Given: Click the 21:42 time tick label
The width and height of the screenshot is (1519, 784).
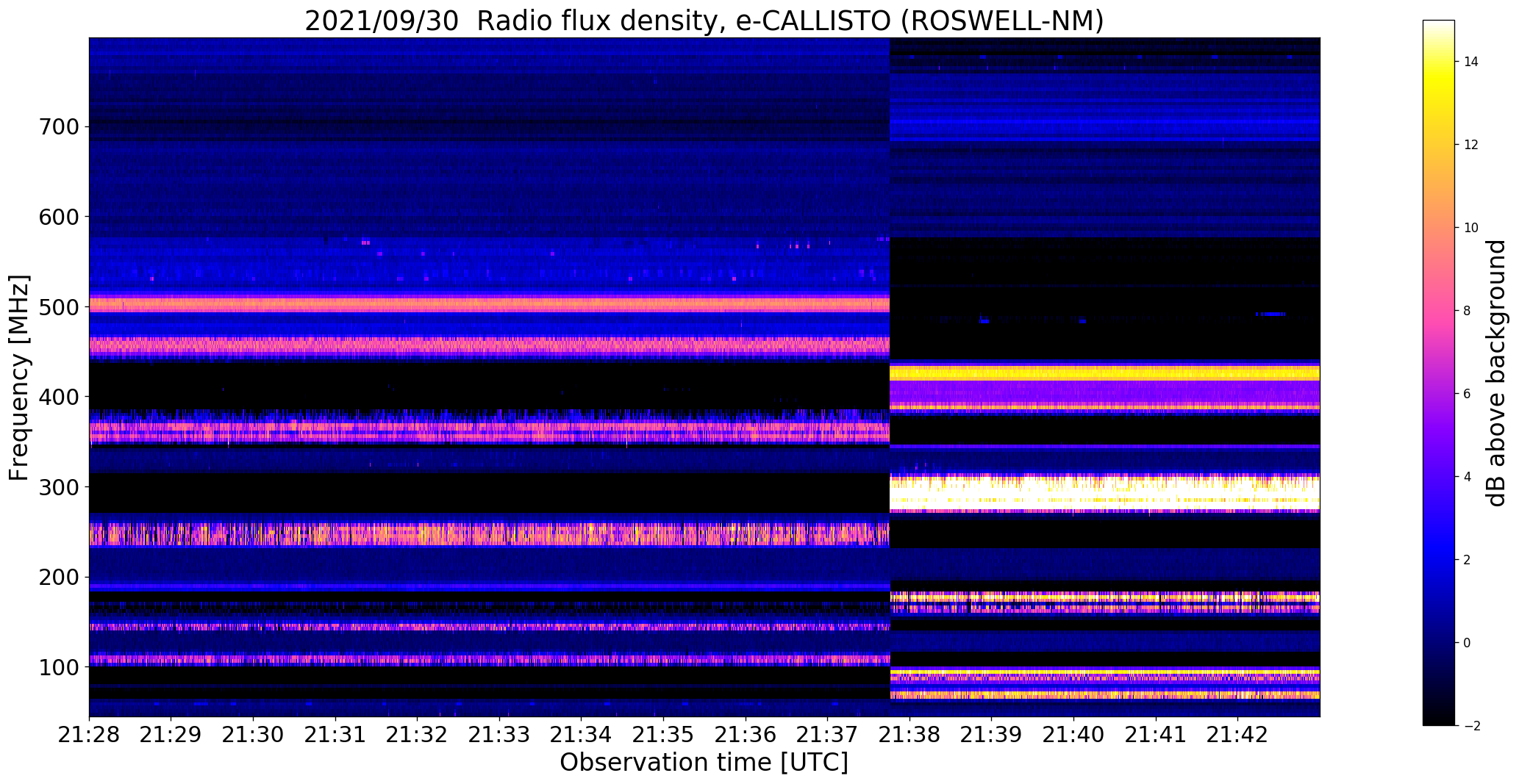Looking at the screenshot, I should [1238, 735].
